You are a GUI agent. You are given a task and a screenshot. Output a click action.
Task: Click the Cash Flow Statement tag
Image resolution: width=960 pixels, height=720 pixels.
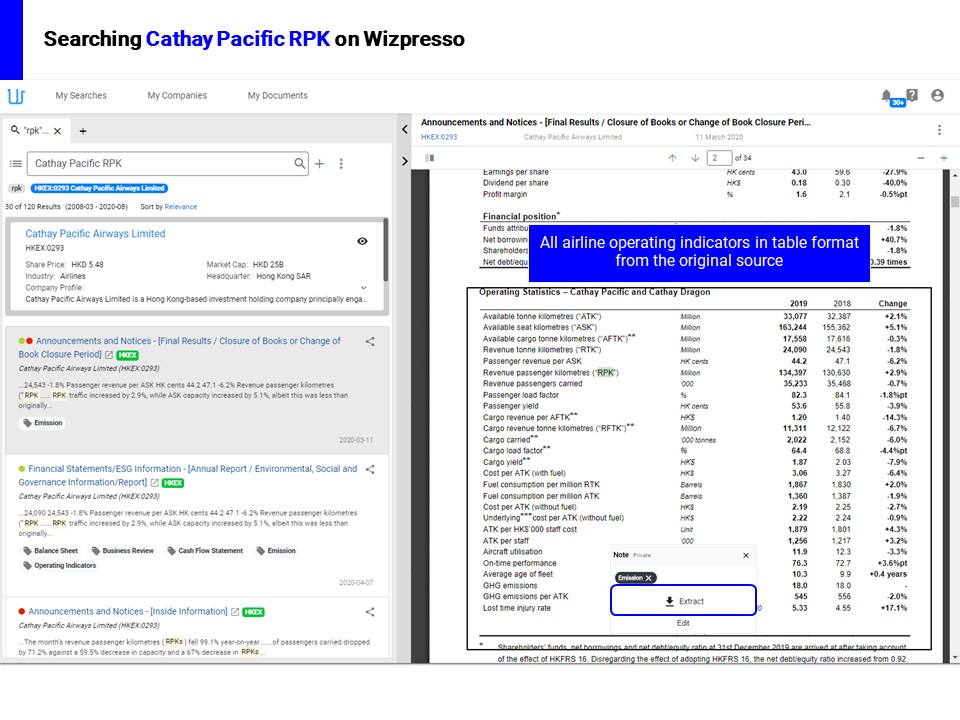[x=205, y=551]
